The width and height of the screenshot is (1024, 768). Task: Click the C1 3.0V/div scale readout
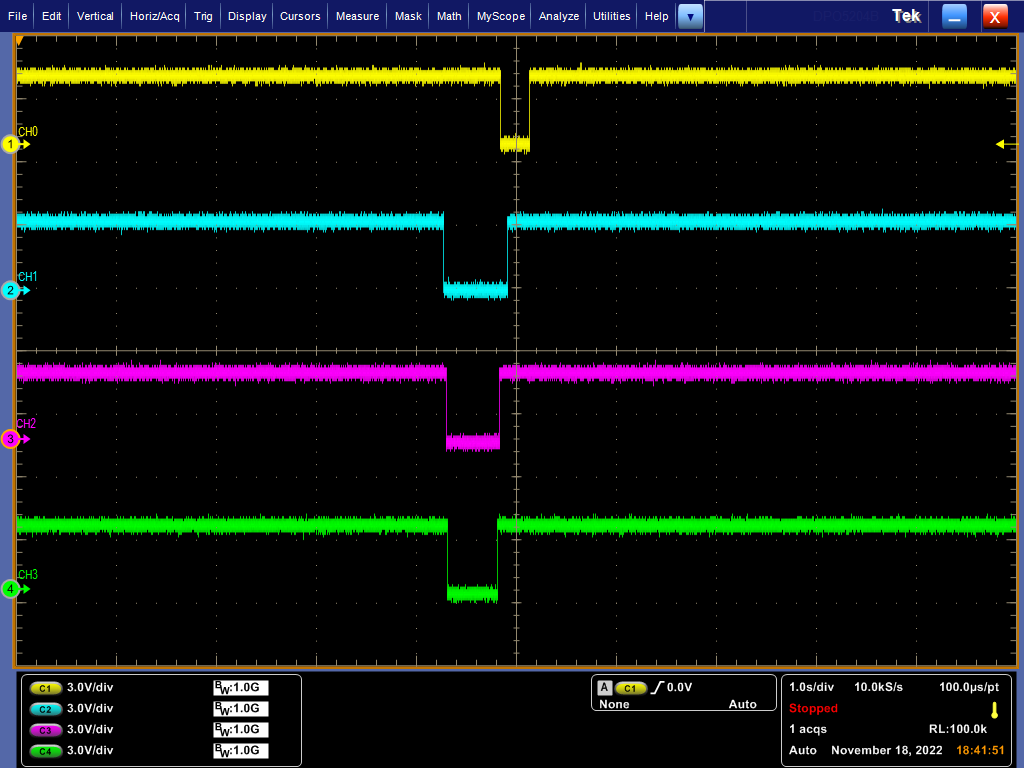(90, 688)
